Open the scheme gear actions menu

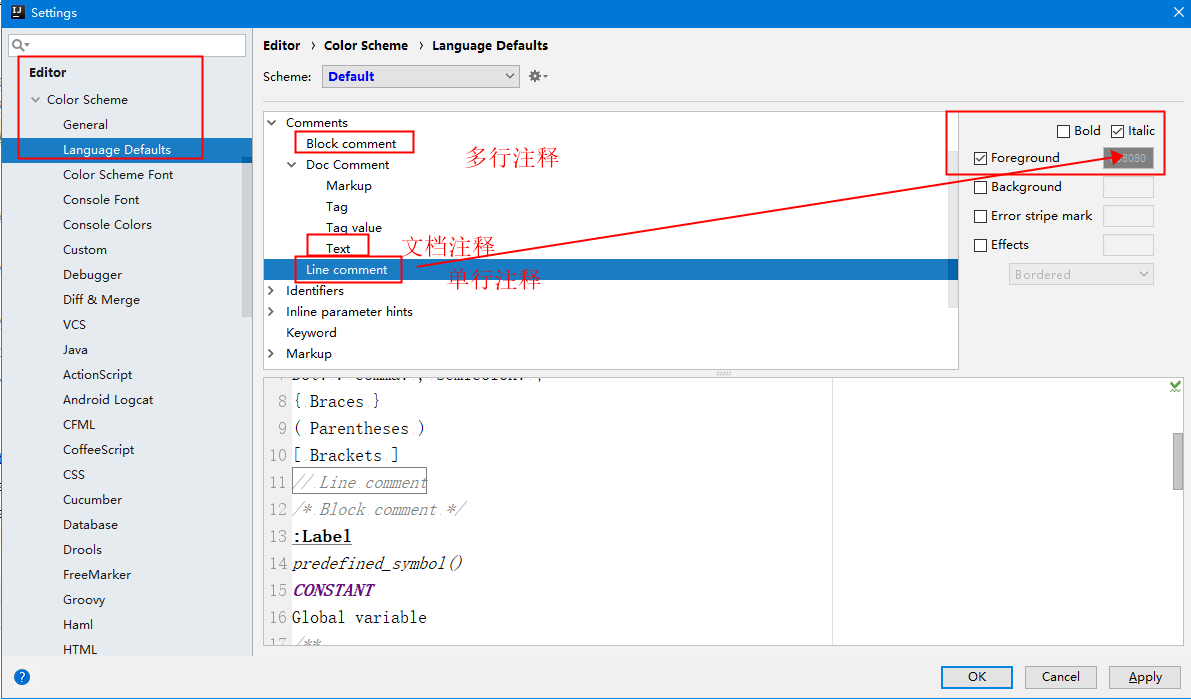[538, 76]
